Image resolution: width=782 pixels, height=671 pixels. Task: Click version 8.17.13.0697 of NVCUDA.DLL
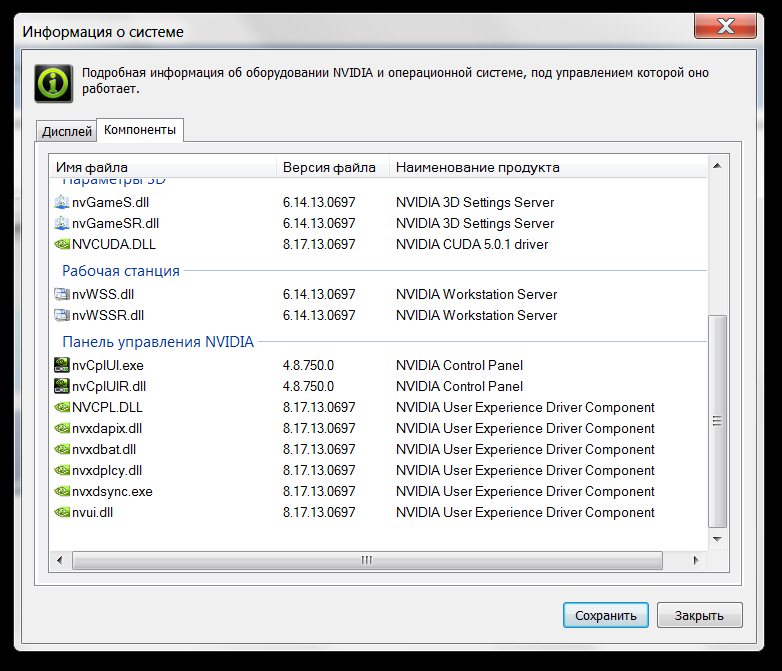[319, 244]
